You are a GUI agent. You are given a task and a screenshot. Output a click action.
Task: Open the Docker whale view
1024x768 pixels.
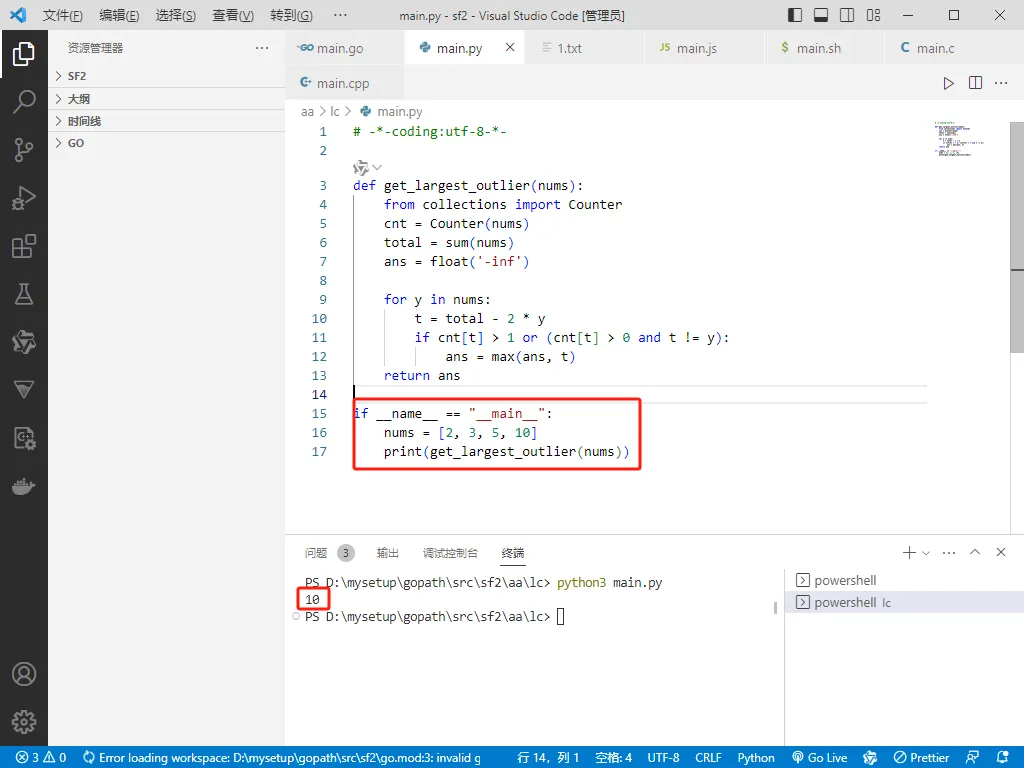24,487
